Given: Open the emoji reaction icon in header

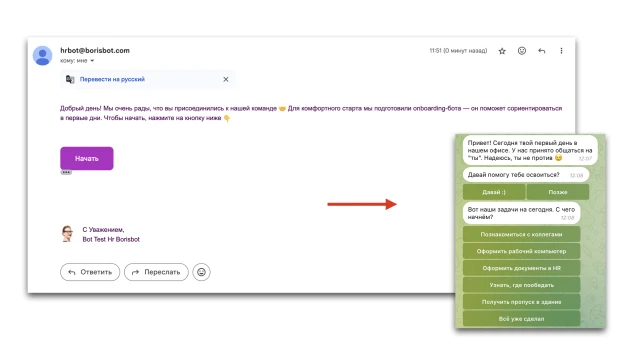Looking at the screenshot, I should coord(522,51).
